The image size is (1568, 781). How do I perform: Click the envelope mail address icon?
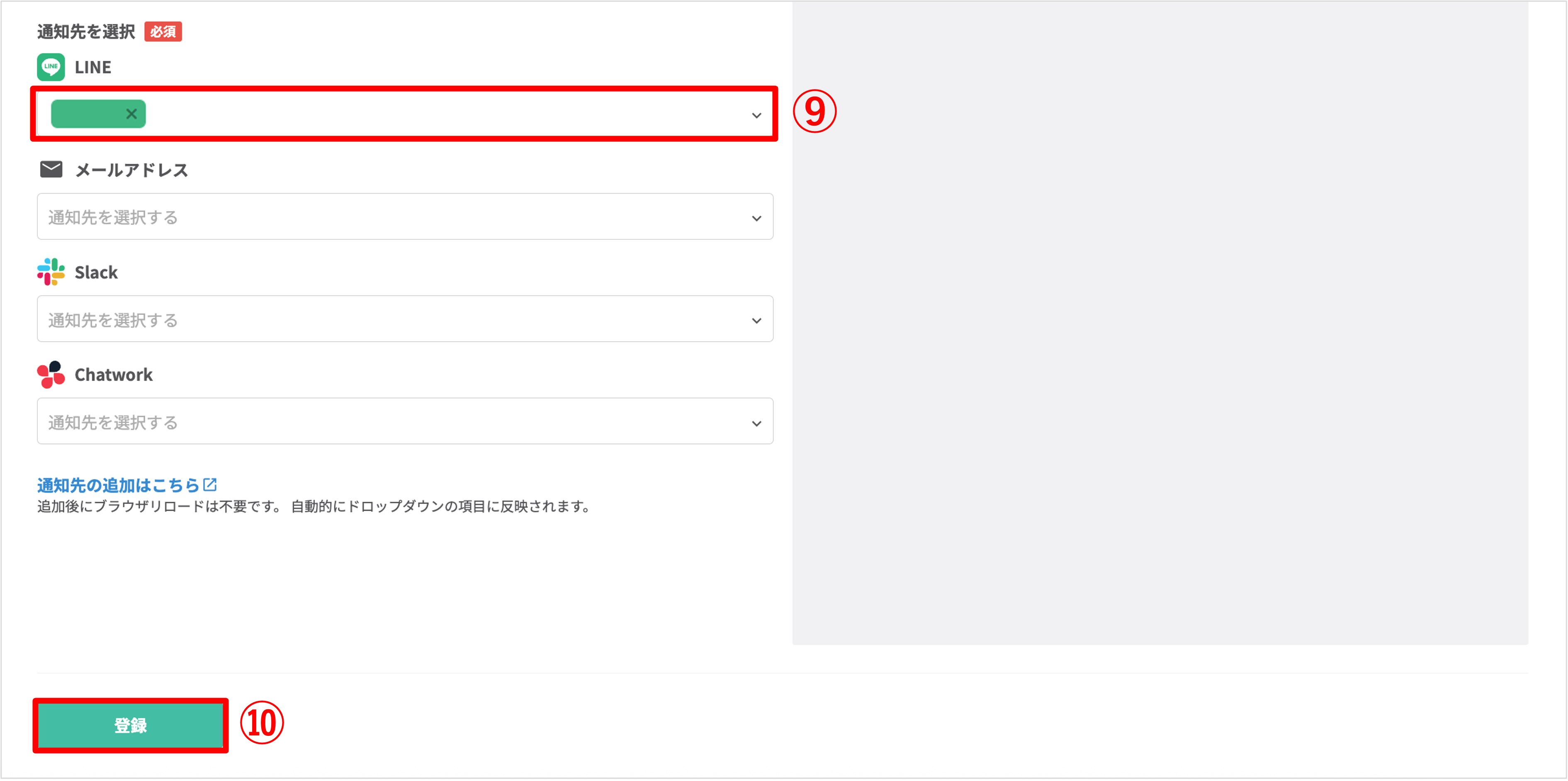51,169
